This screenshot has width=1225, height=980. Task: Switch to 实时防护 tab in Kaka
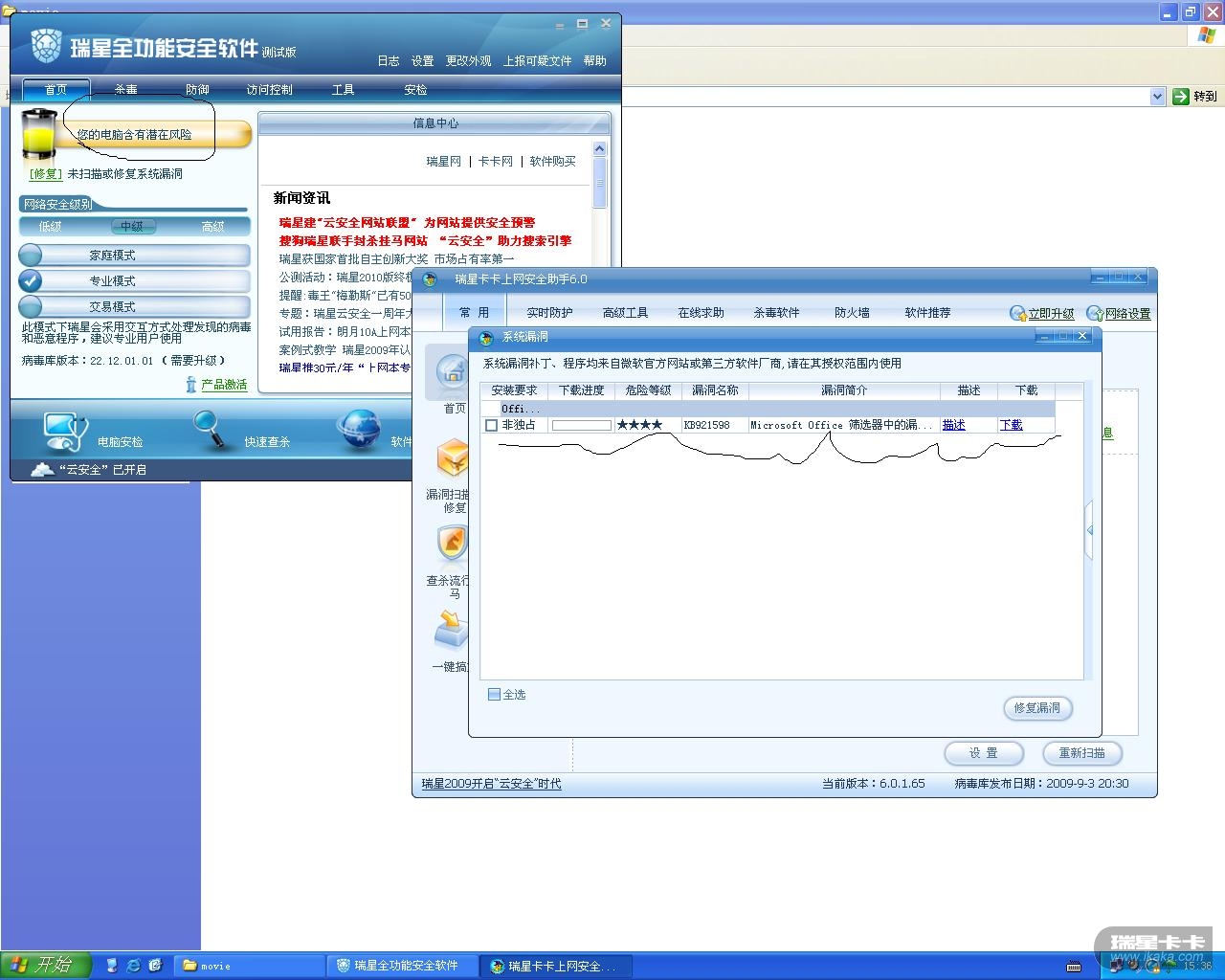pos(549,313)
